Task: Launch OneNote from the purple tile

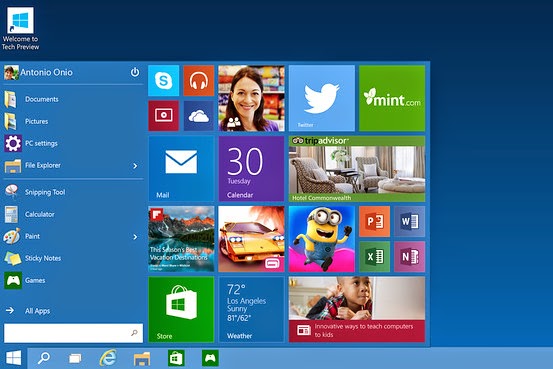Action: 409,256
